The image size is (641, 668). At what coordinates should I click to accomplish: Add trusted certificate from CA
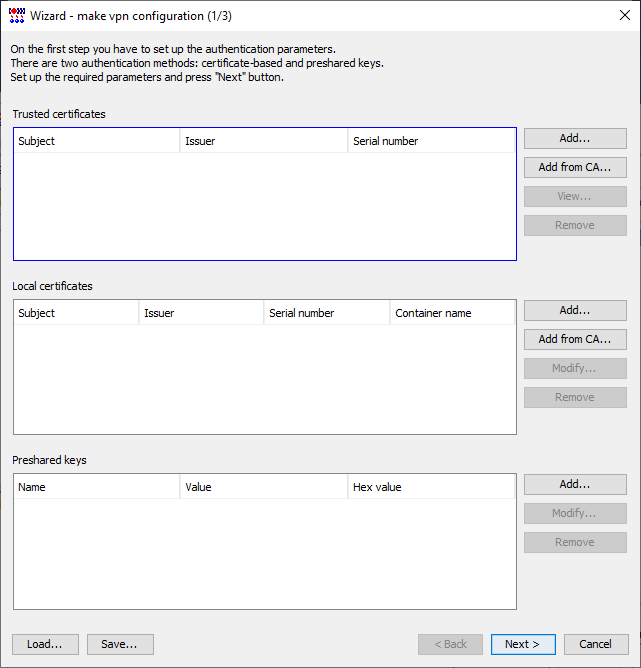(575, 167)
